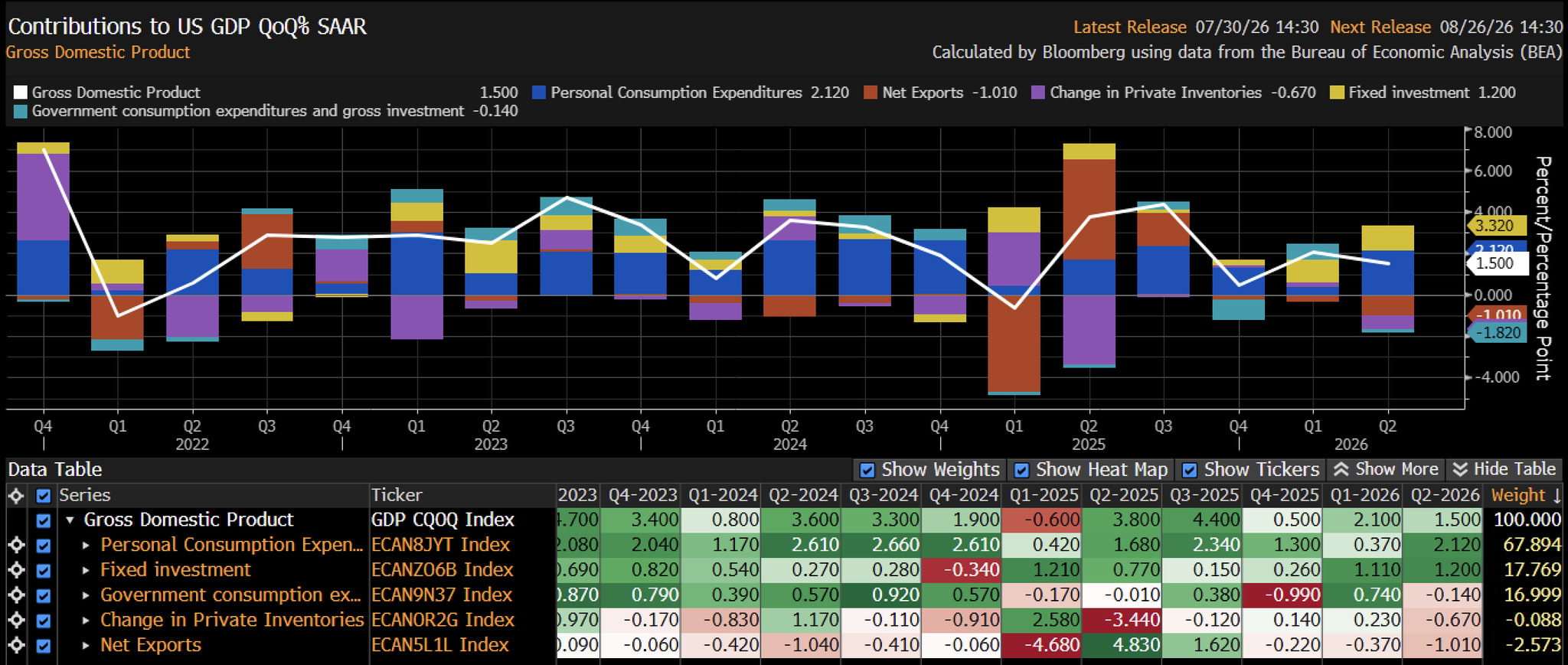Screen dimensions: 1568x665
Task: Click Hide Table to collapse the data table
Action: pos(1504,469)
